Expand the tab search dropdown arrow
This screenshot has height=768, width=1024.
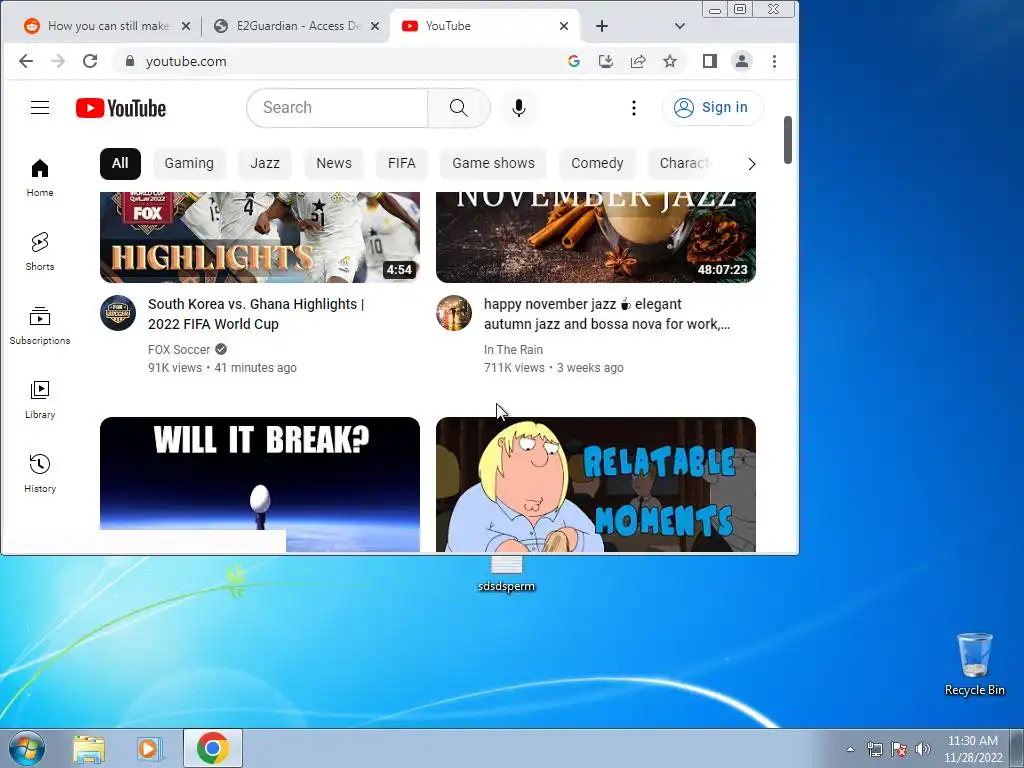tap(679, 25)
